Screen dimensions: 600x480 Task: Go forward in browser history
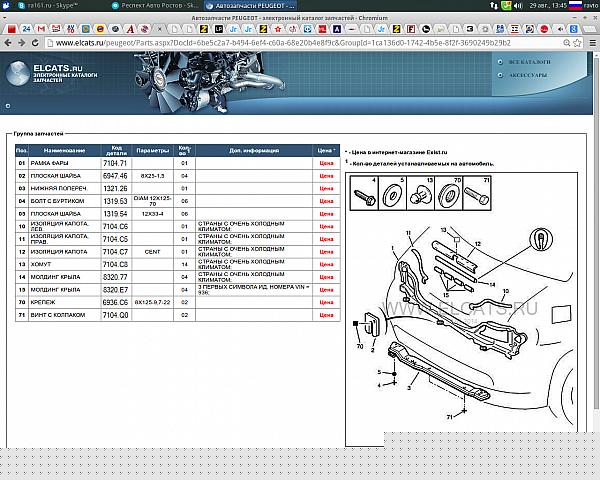(x=21, y=43)
